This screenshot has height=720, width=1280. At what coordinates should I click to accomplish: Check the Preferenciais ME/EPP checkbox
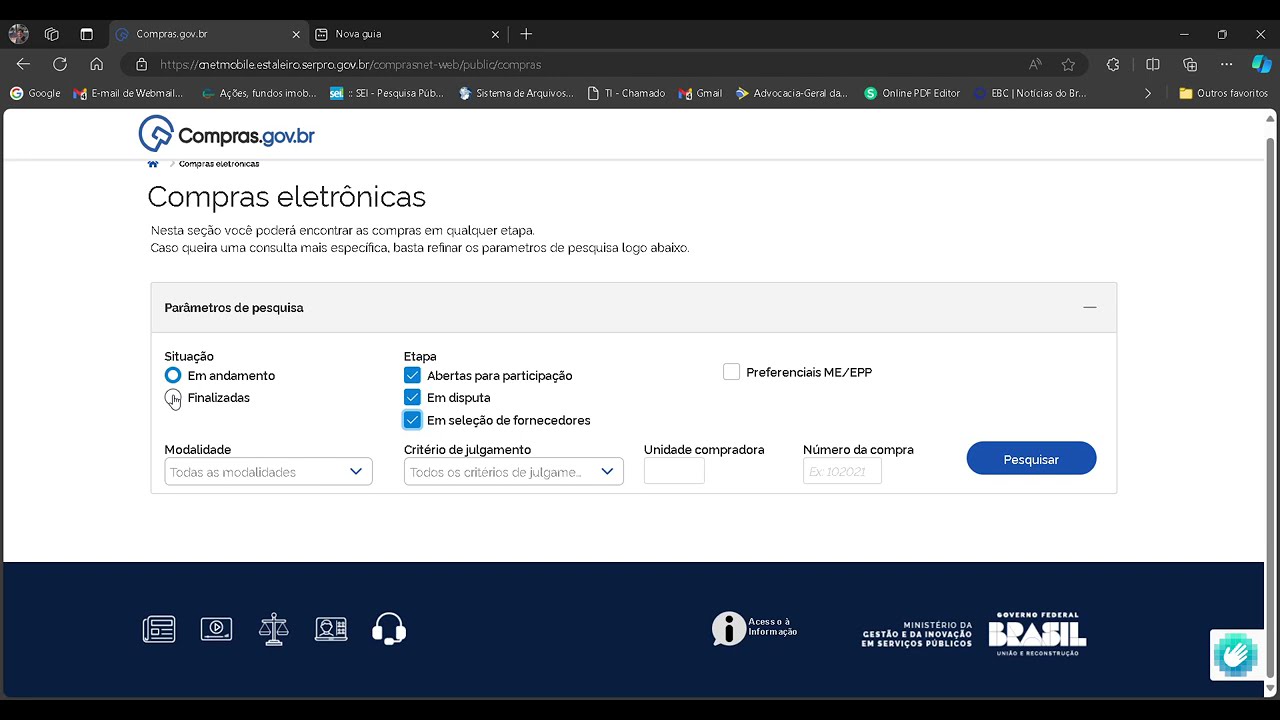point(731,372)
